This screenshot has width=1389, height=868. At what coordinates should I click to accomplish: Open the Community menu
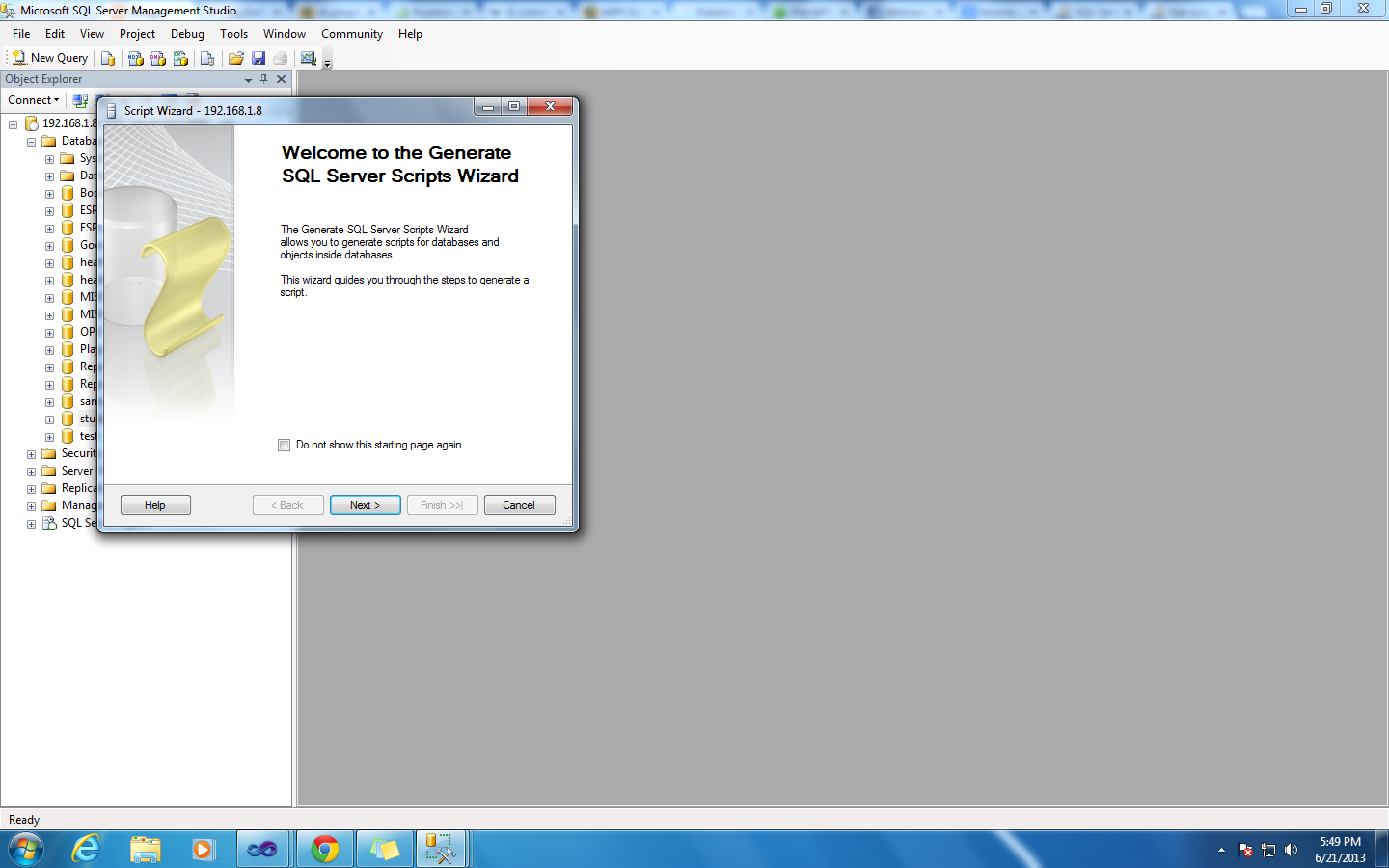point(352,34)
